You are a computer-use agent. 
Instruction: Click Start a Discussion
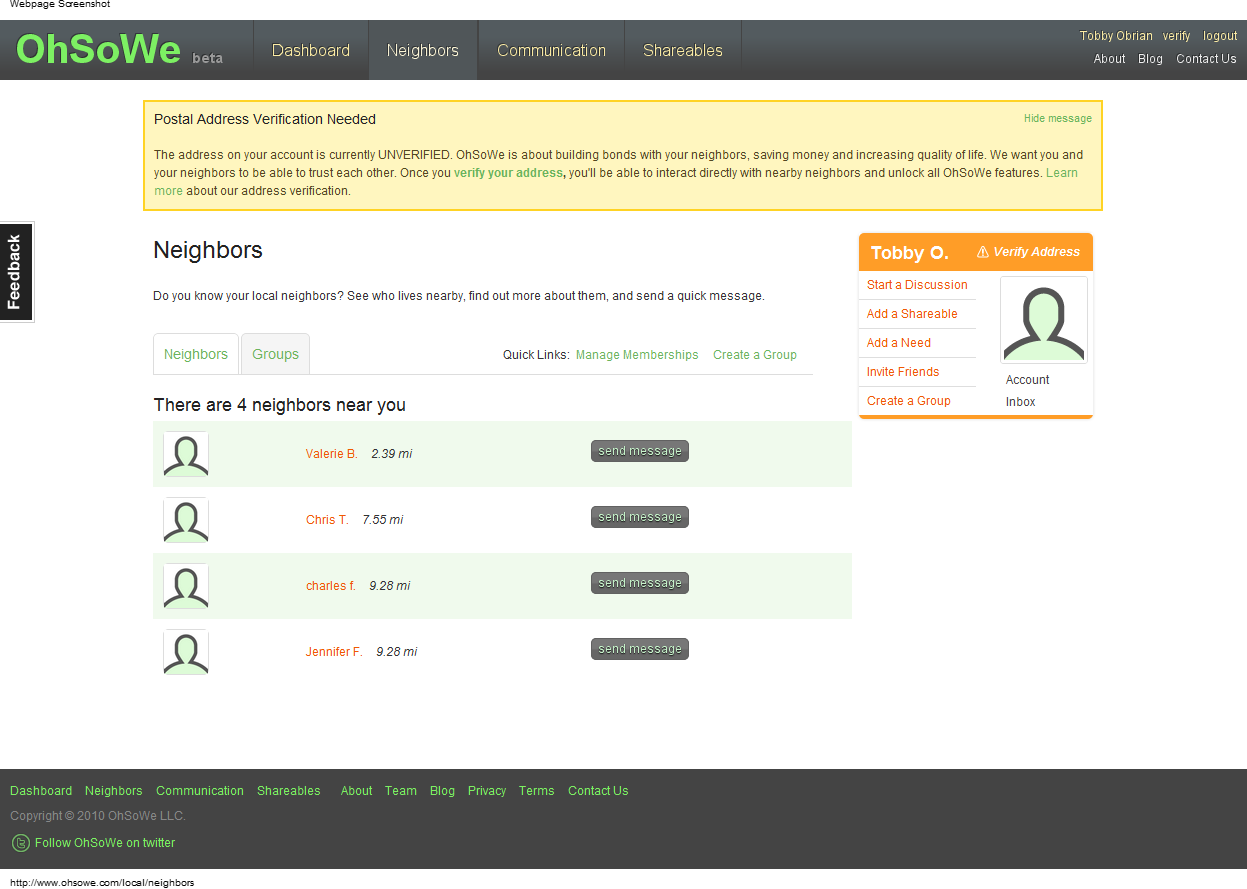917,285
